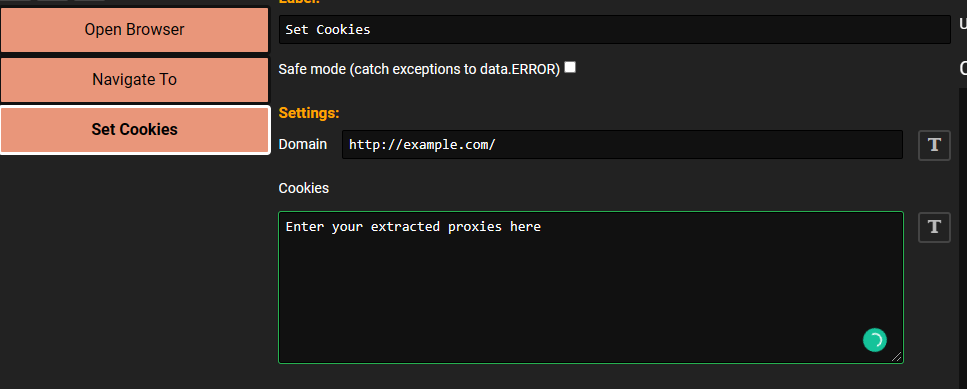Image resolution: width=967 pixels, height=389 pixels.
Task: Click the Cookies field label
Action: pos(304,188)
